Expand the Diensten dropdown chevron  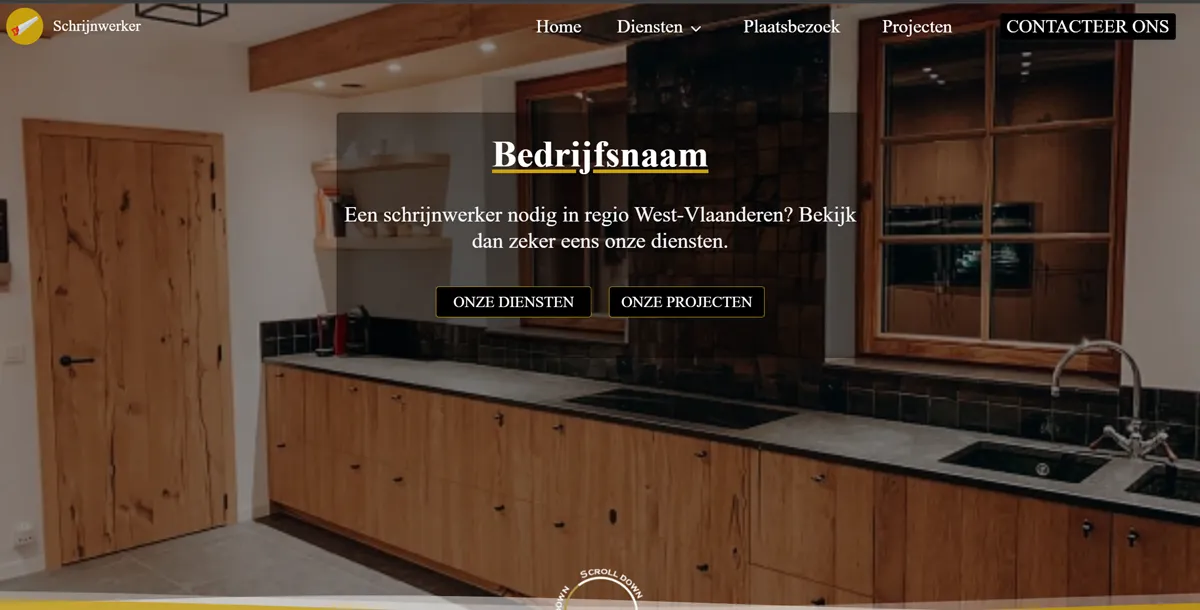[696, 28]
